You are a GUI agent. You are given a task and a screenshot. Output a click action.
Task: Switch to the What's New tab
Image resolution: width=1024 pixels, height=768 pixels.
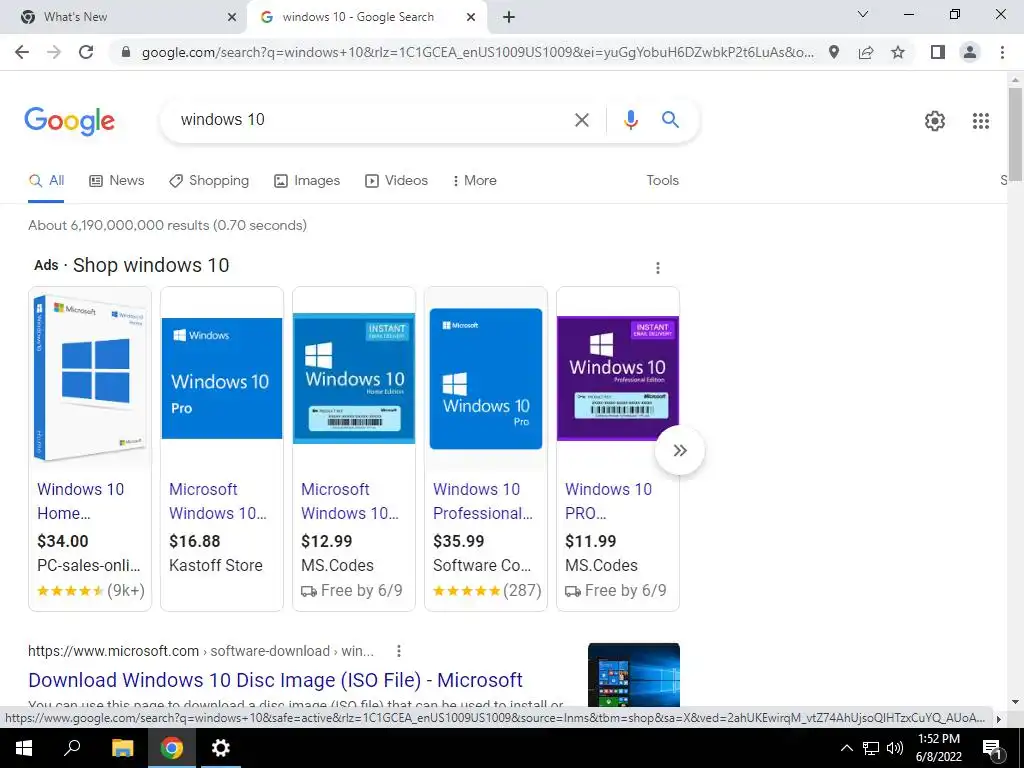(124, 17)
